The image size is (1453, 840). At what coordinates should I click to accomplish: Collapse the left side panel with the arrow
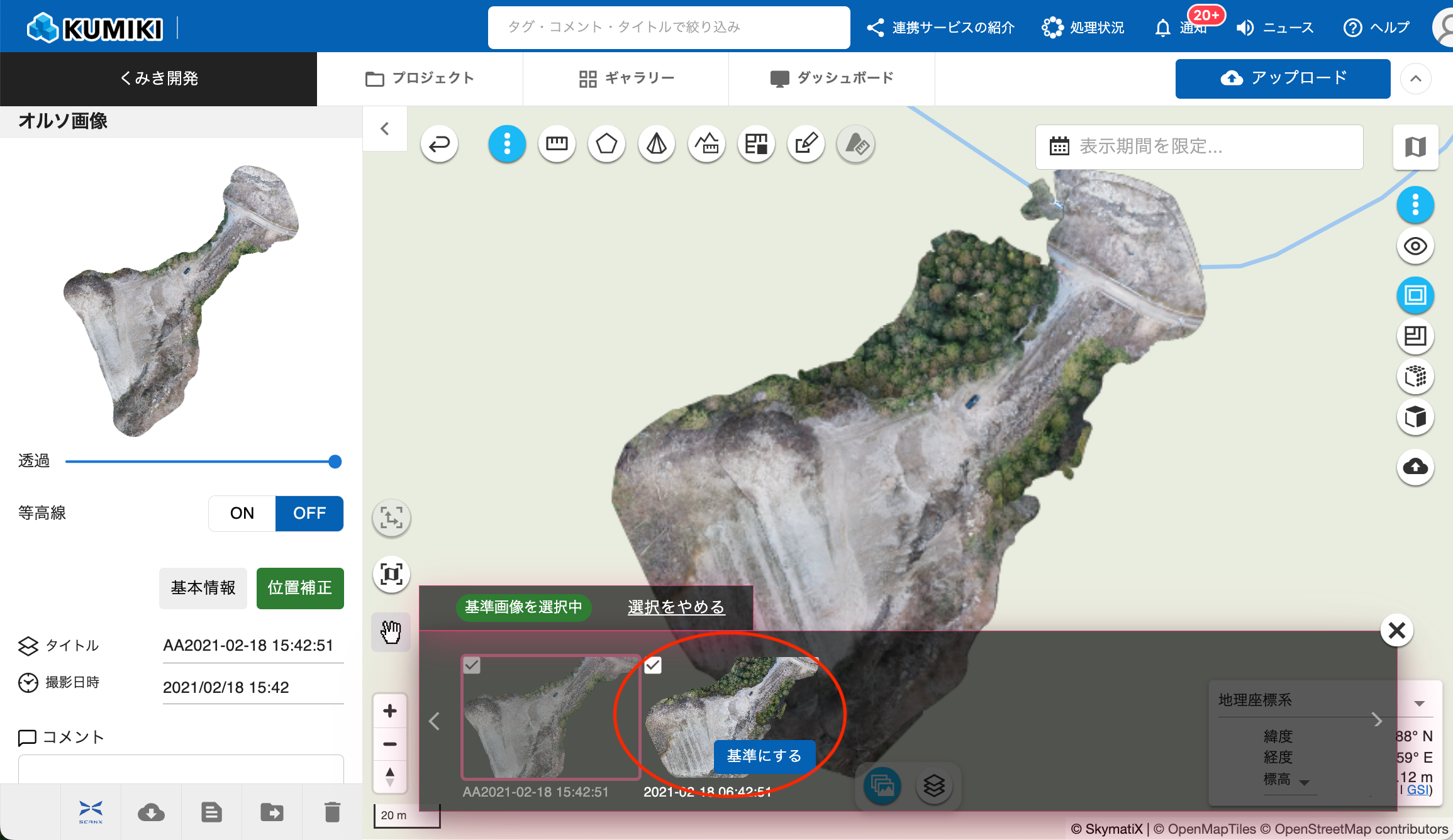[x=385, y=129]
